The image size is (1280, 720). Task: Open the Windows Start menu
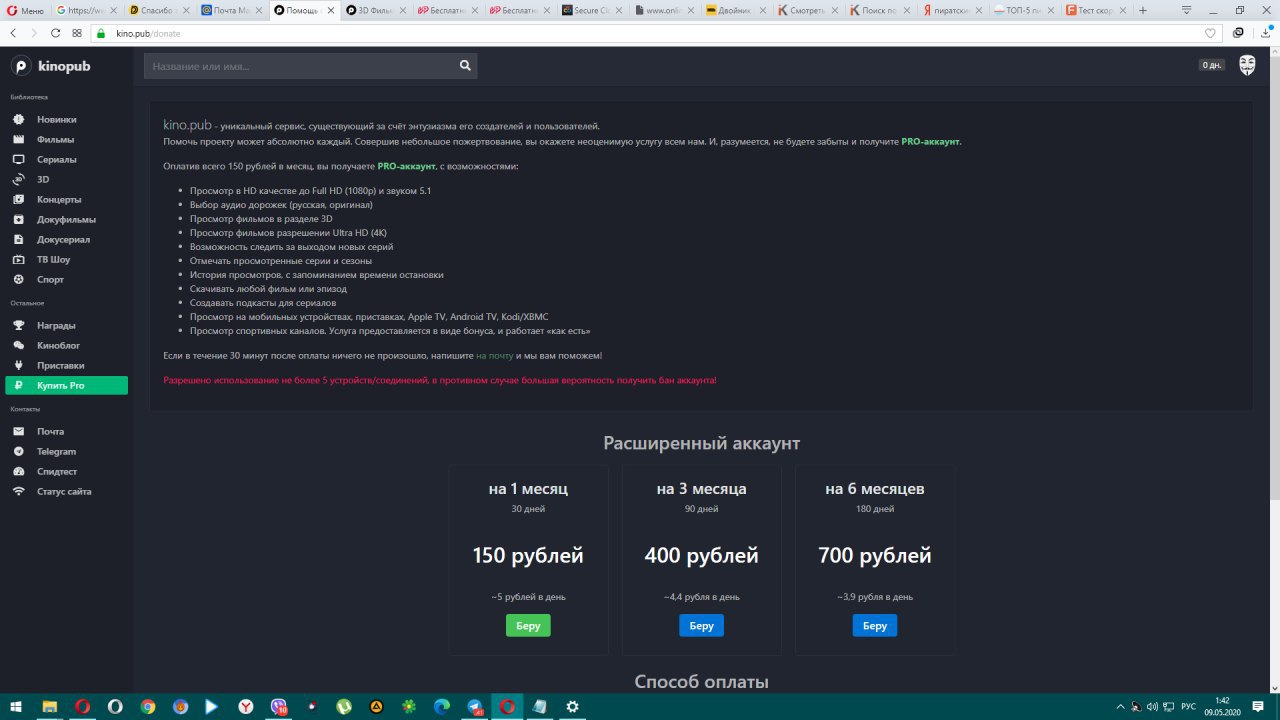click(x=16, y=706)
